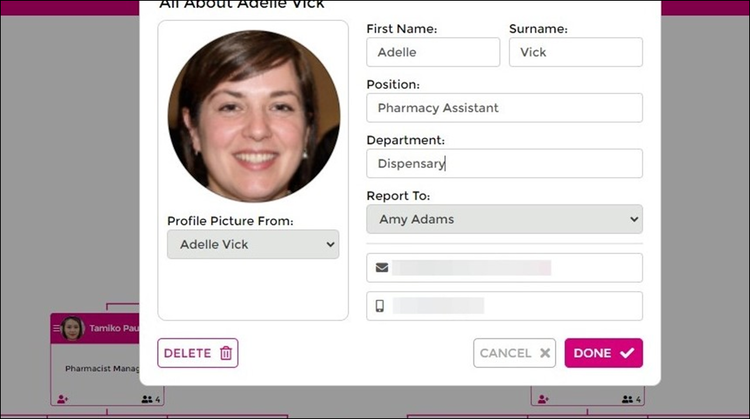
Task: Click Adelle Vick's circular profile photo
Action: (254, 116)
